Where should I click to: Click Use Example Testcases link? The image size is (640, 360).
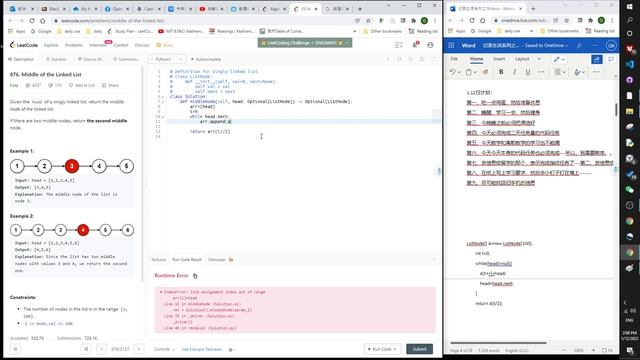[x=202, y=349]
